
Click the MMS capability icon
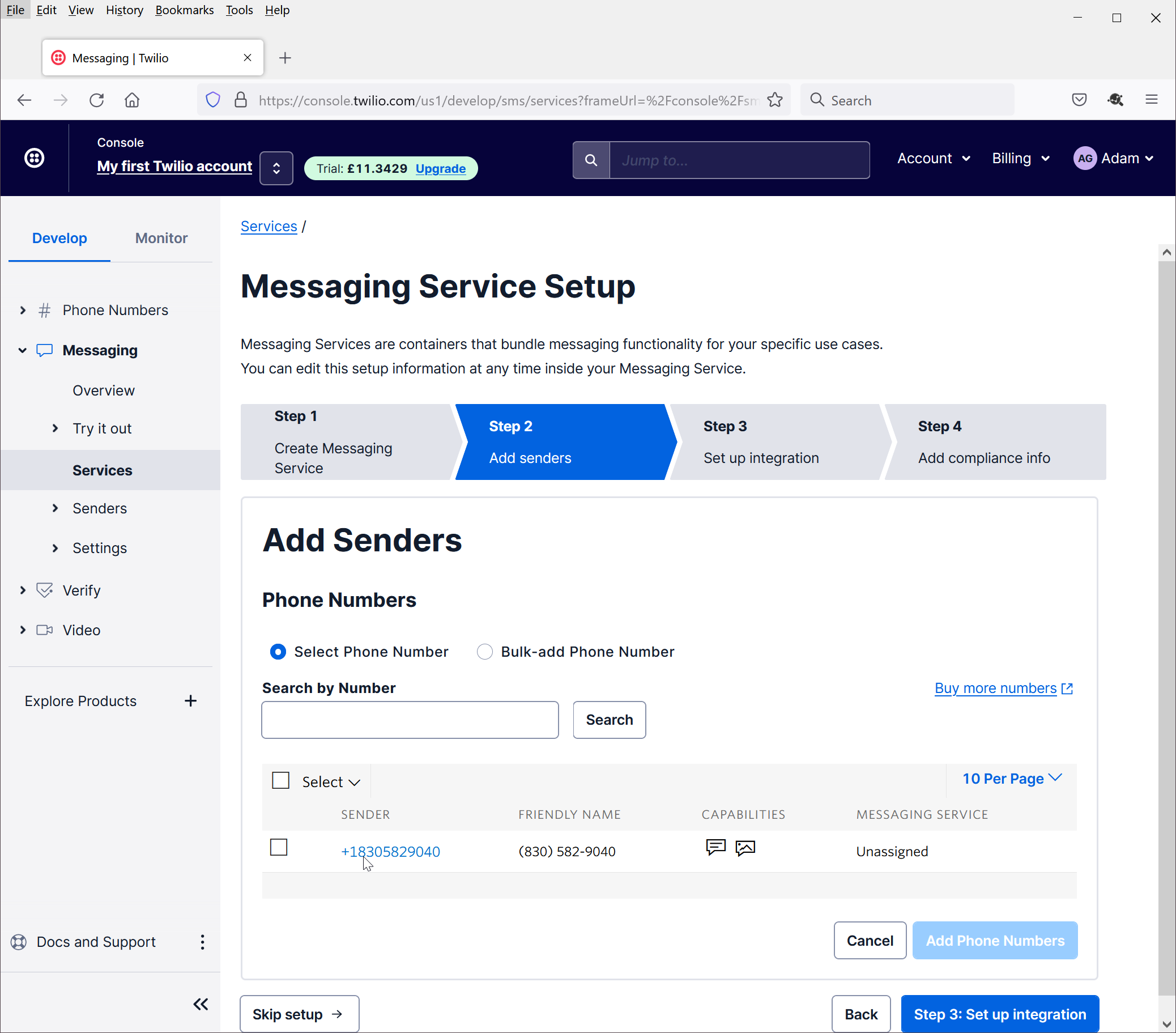coord(745,848)
